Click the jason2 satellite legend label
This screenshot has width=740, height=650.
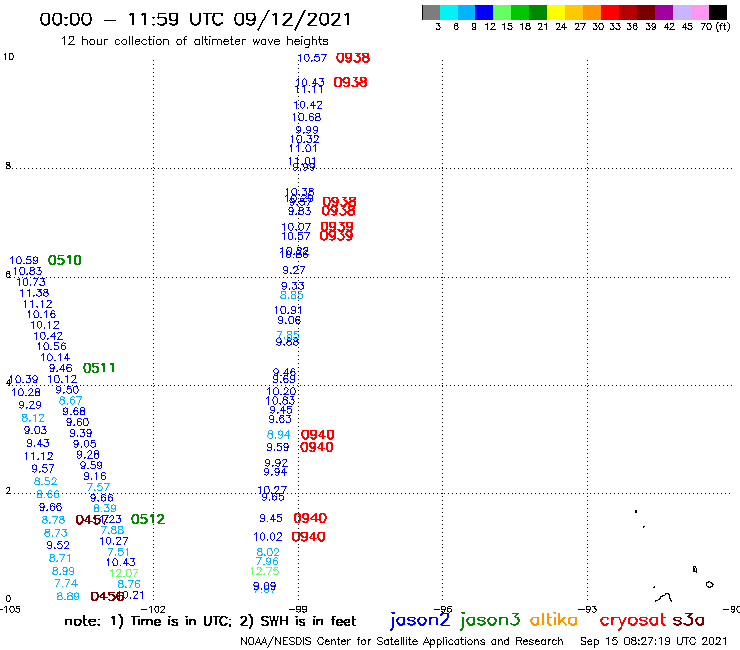point(420,620)
